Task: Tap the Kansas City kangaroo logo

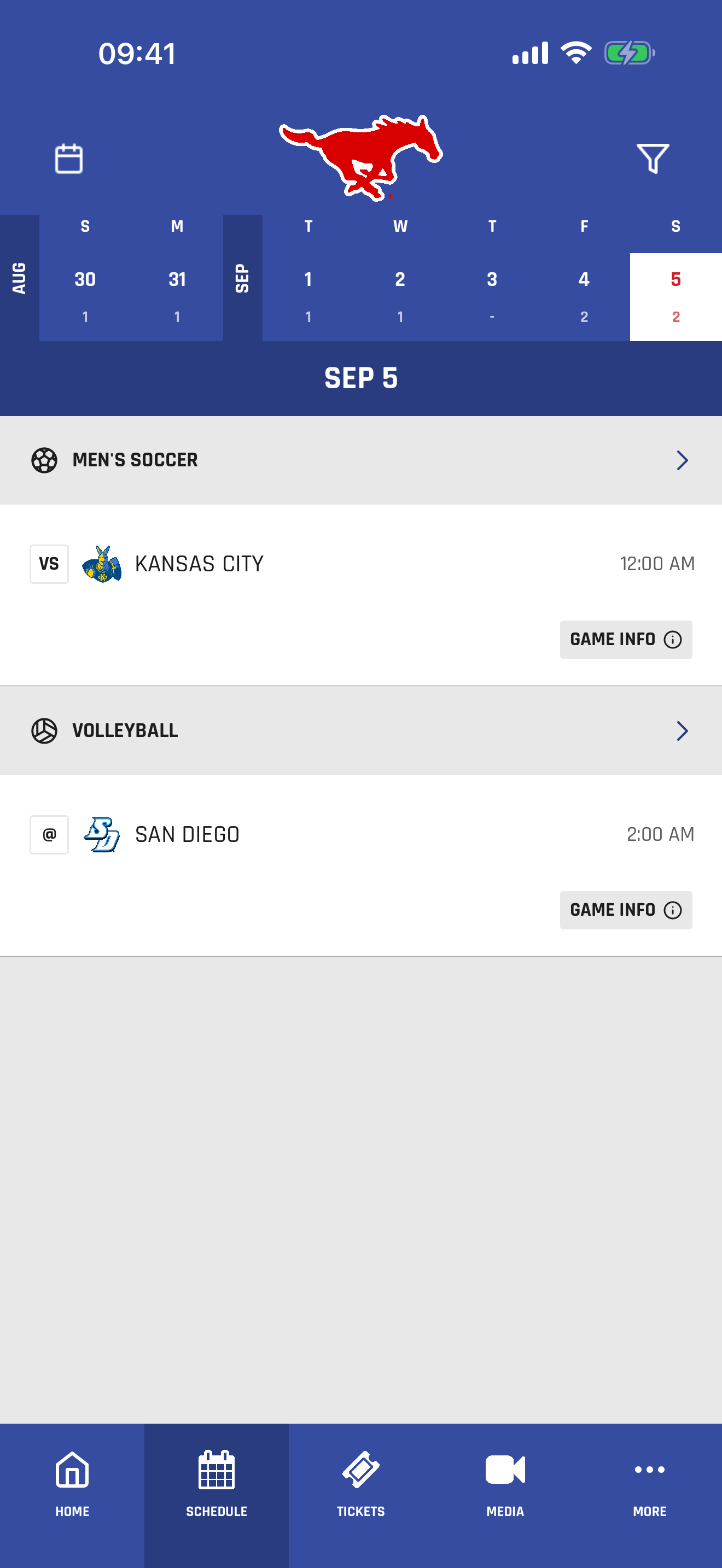Action: (102, 564)
